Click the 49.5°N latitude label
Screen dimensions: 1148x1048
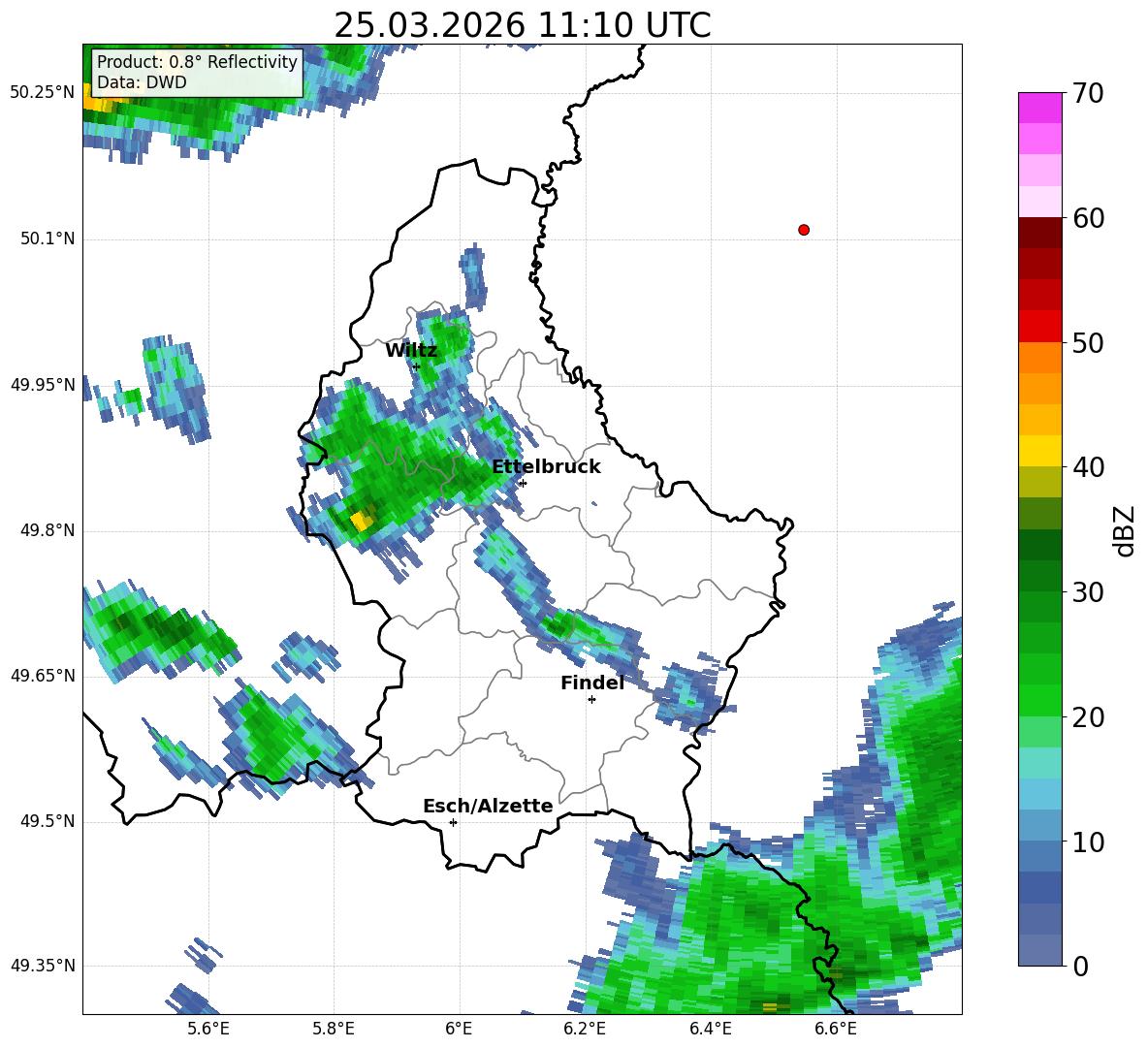(48, 821)
